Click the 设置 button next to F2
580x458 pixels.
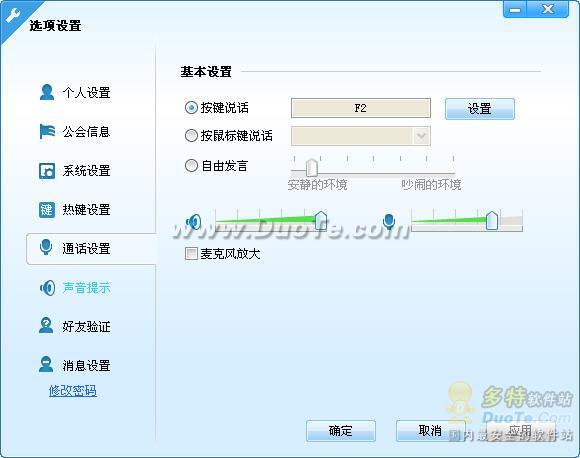(479, 109)
